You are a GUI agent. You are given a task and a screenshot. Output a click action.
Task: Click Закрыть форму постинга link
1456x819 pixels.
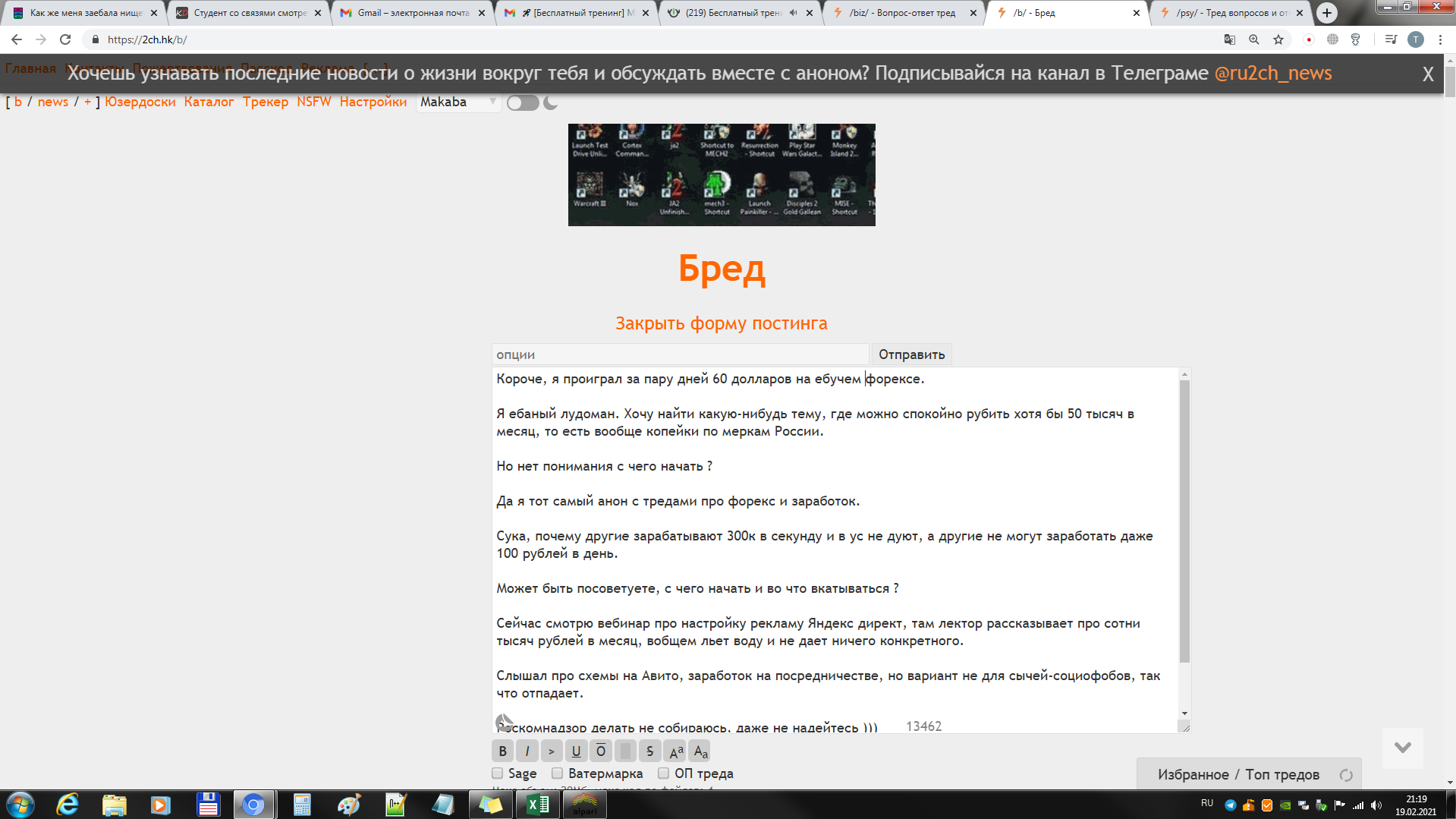point(721,323)
